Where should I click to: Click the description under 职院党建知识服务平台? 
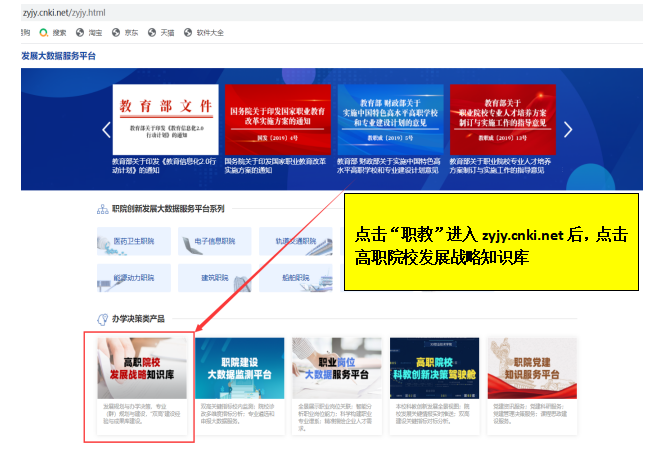(x=530, y=414)
